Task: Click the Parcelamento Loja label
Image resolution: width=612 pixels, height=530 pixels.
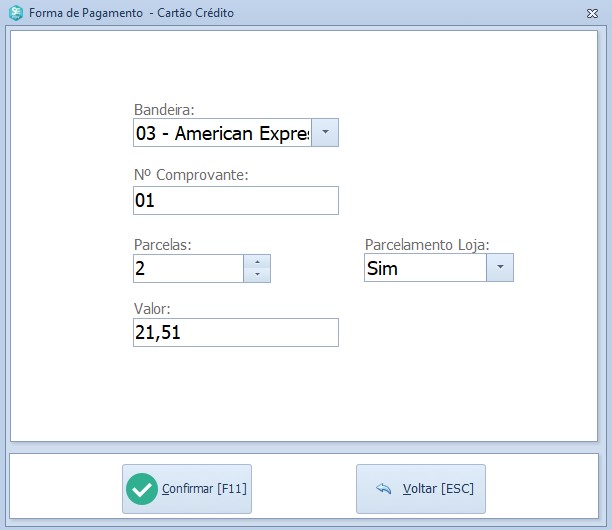Action: [x=427, y=244]
